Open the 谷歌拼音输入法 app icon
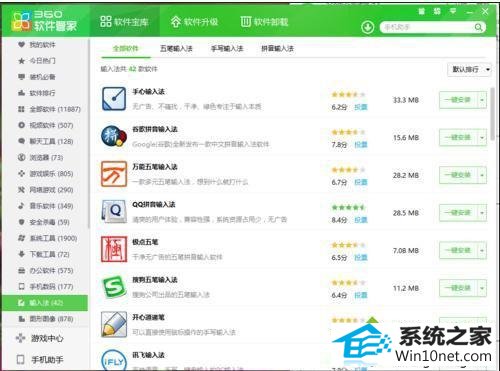Image resolution: width=500 pixels, height=371 pixels. 114,136
